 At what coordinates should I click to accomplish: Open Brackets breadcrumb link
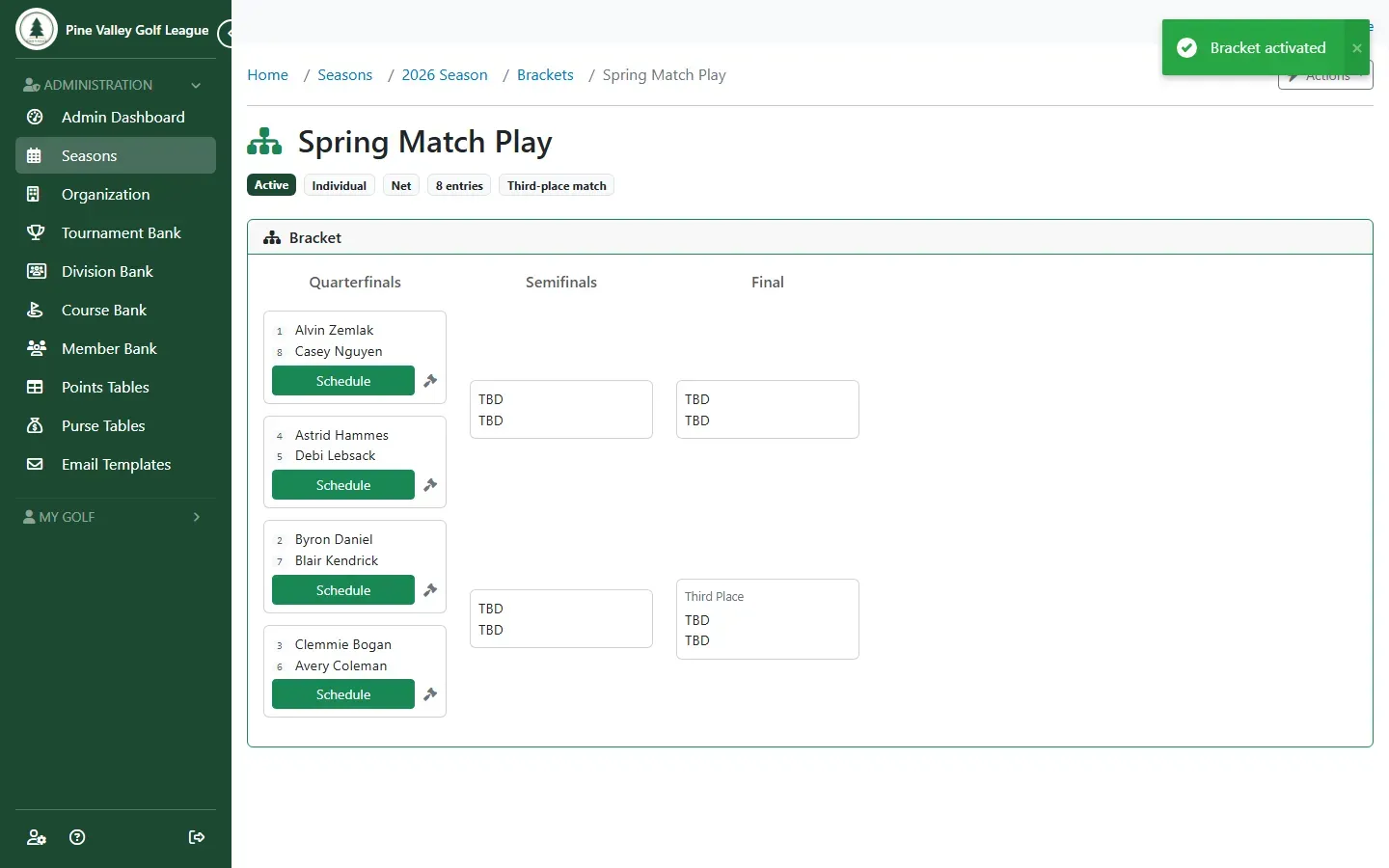pos(545,75)
